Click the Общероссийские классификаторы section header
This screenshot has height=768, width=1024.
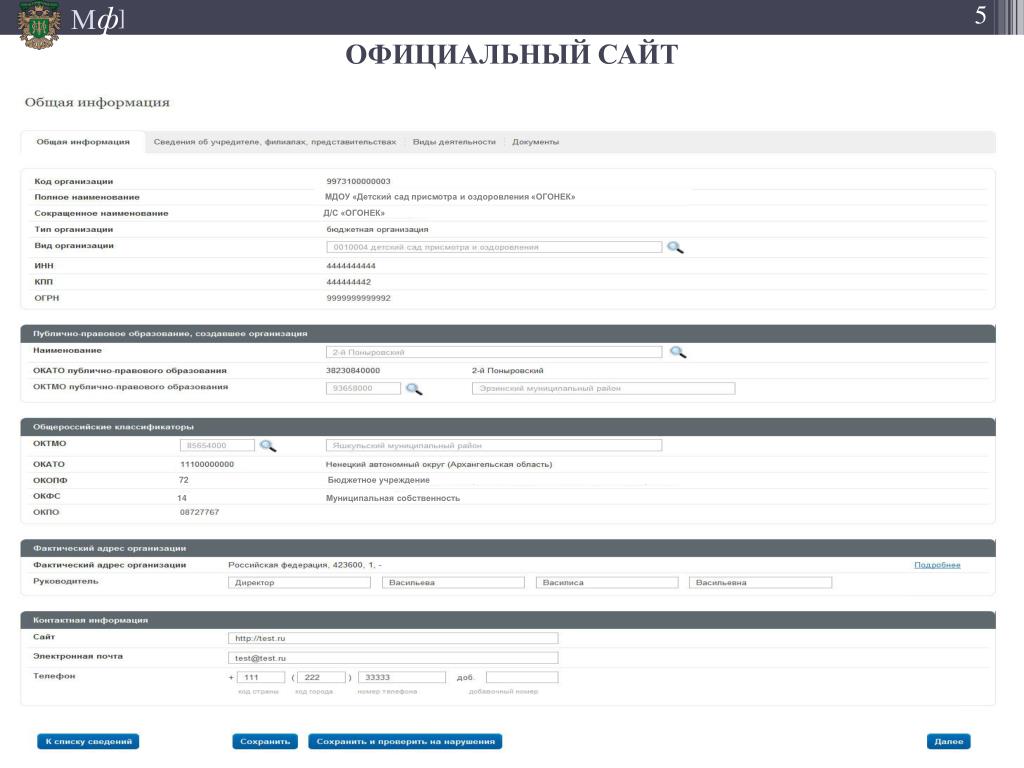pyautogui.click(x=508, y=426)
